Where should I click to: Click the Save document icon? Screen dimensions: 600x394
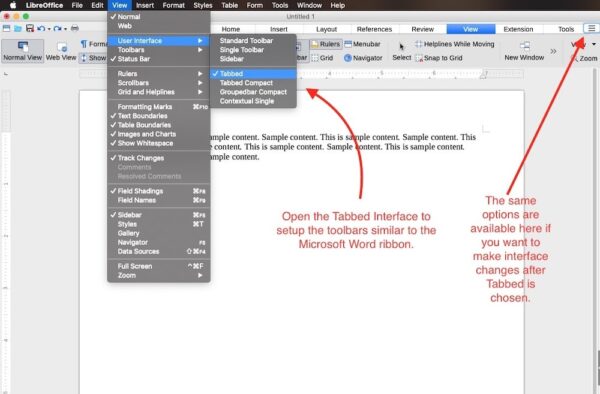click(x=29, y=28)
